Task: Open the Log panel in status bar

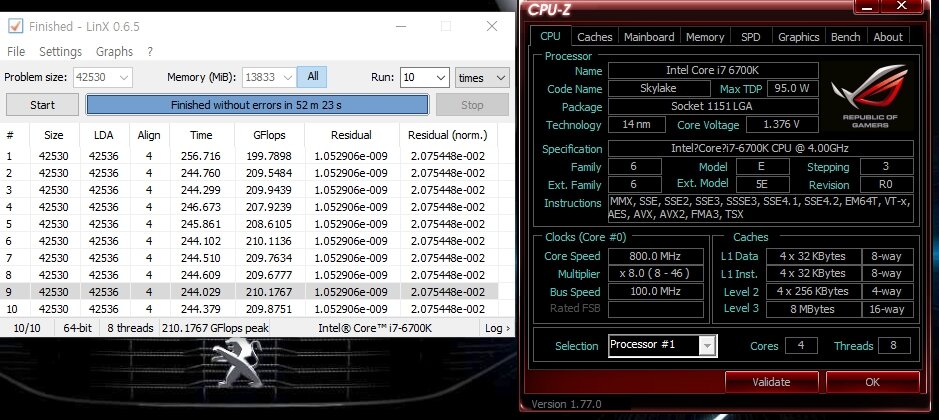Action: pyautogui.click(x=497, y=328)
